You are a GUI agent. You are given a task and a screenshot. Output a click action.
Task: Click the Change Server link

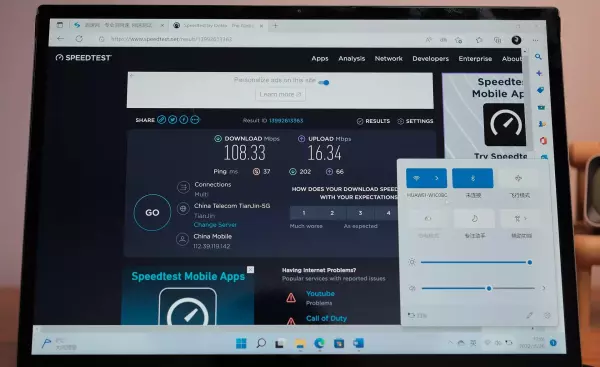tap(215, 225)
